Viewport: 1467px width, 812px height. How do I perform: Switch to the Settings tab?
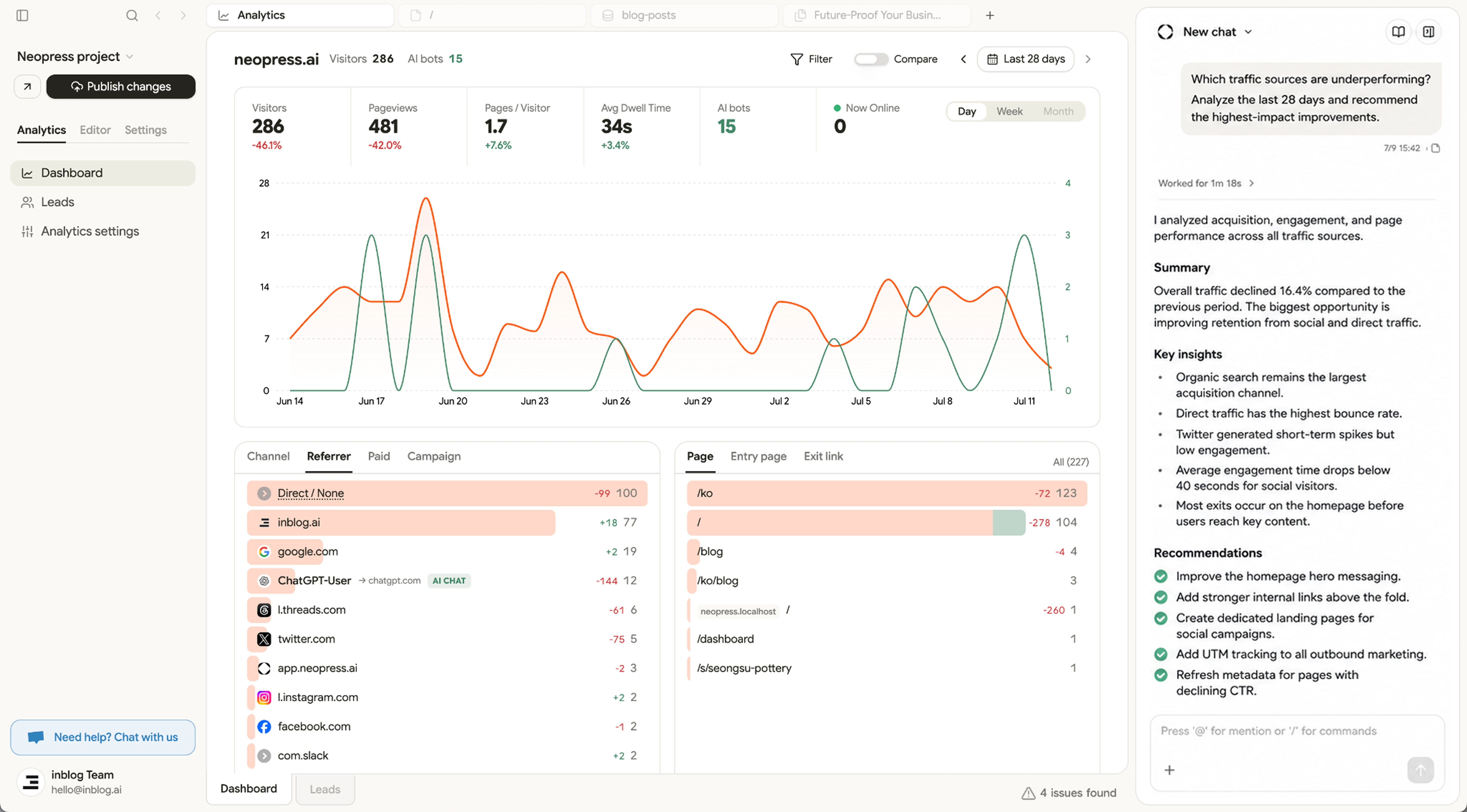146,130
